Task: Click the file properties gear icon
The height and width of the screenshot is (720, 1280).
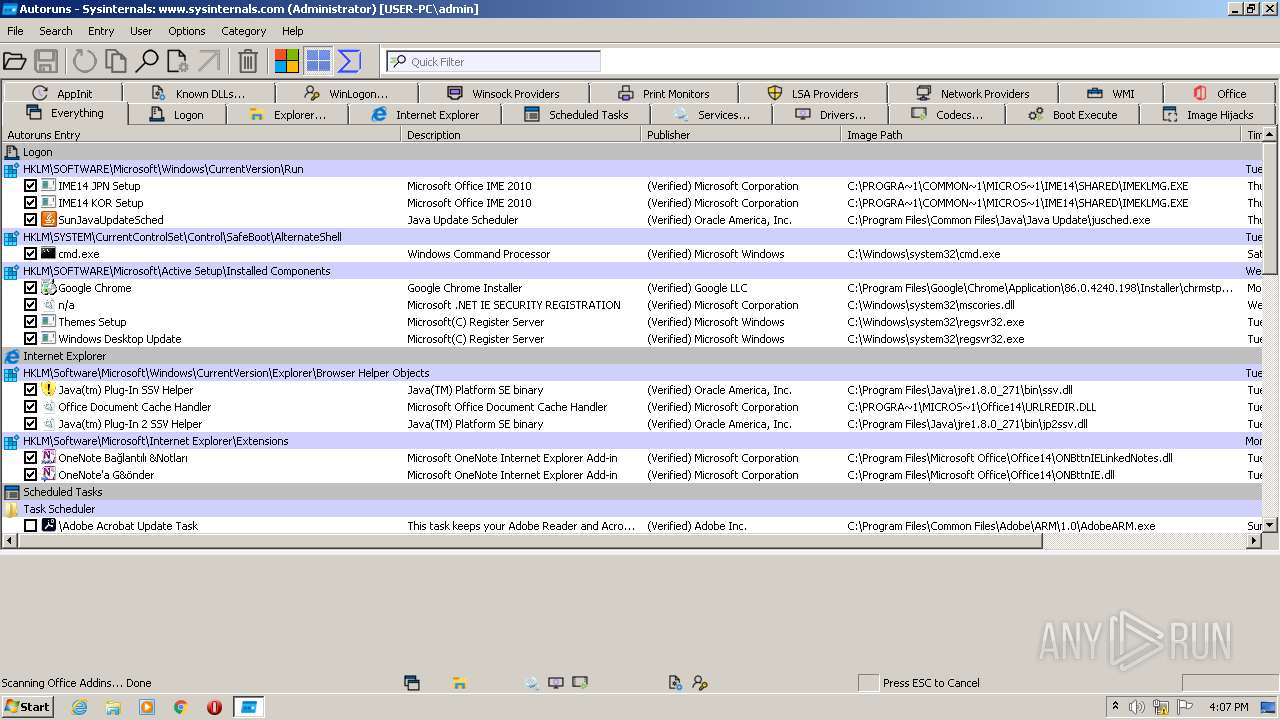Action: pos(178,62)
